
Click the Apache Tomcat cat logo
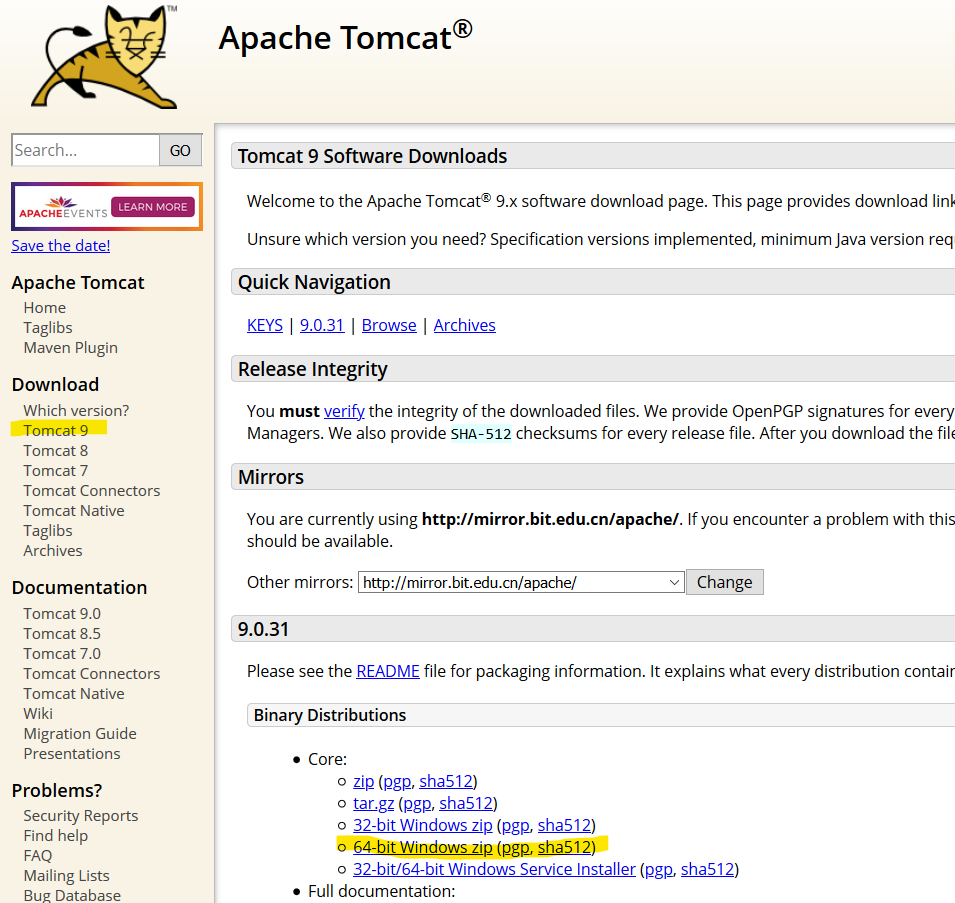(104, 57)
